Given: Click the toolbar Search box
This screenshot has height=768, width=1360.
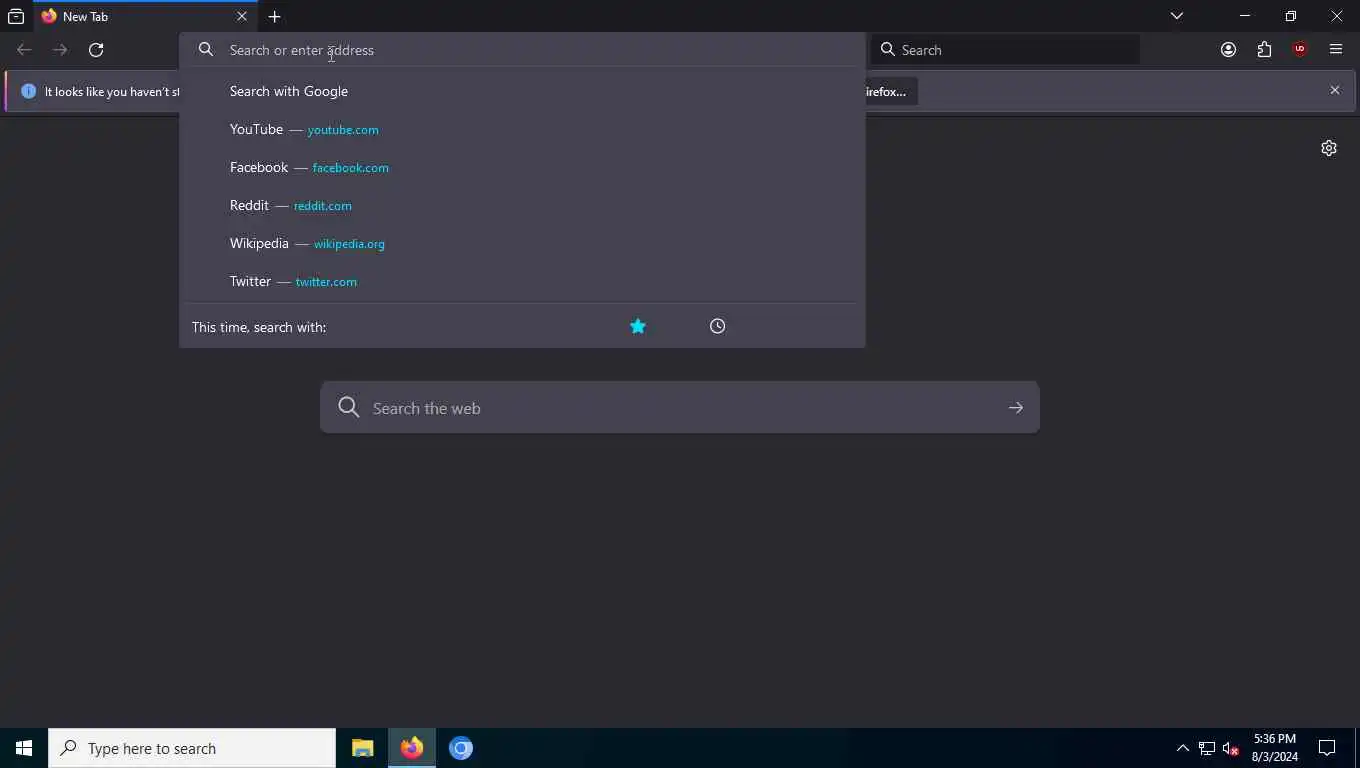Looking at the screenshot, I should (x=1005, y=50).
